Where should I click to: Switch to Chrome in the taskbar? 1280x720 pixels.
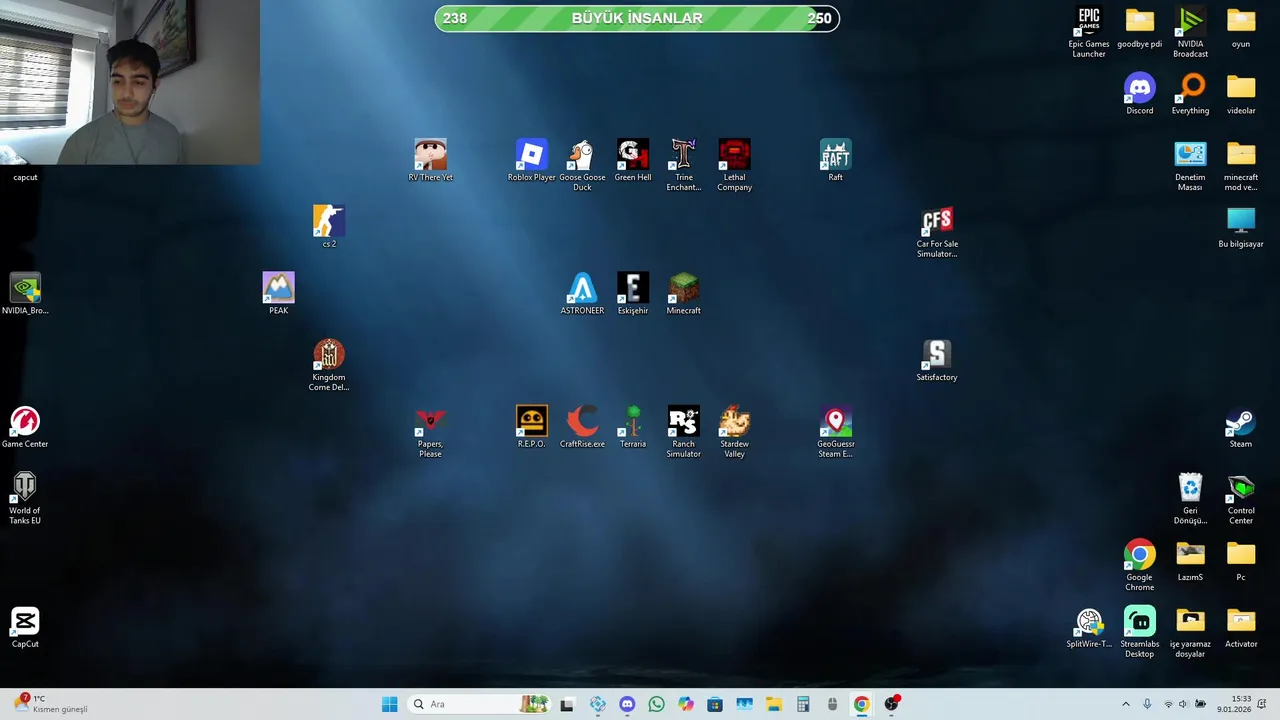(861, 704)
